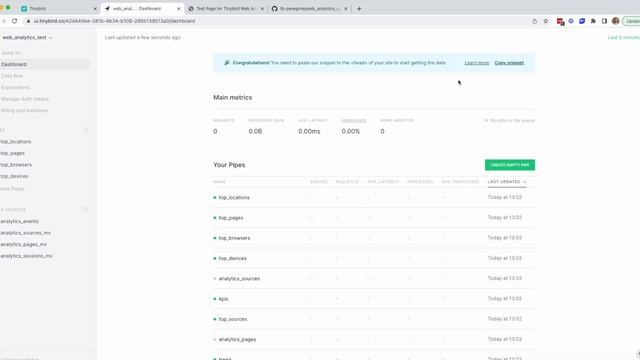Switch to the web_analytics Dashboard tab
This screenshot has height=360, width=640.
pyautogui.click(x=142, y=9)
